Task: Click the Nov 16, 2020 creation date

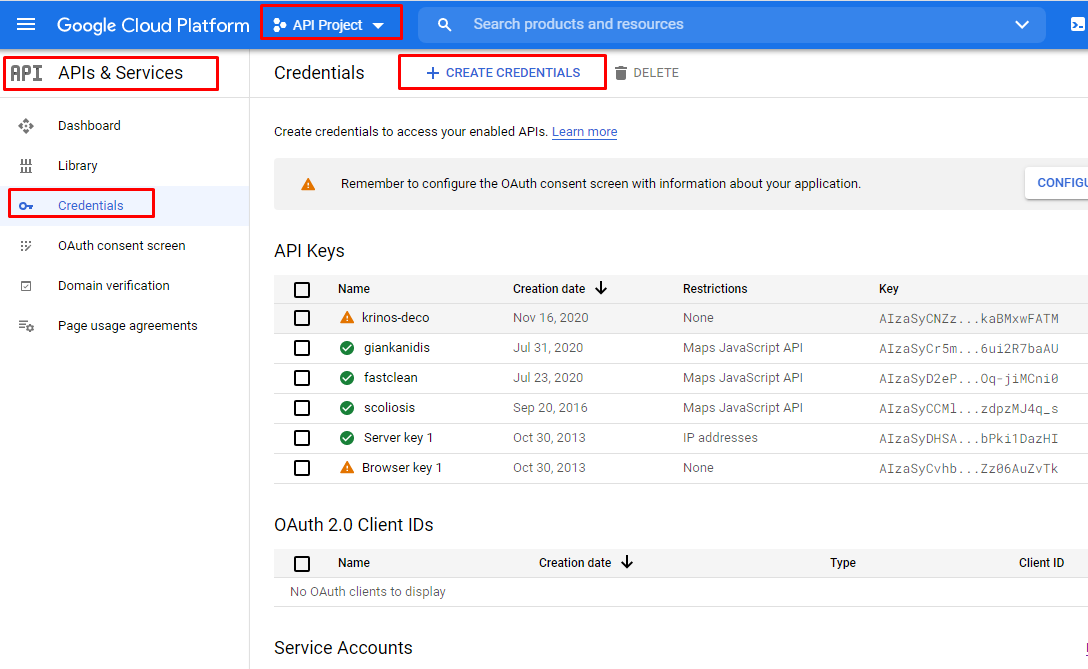Action: (x=550, y=318)
